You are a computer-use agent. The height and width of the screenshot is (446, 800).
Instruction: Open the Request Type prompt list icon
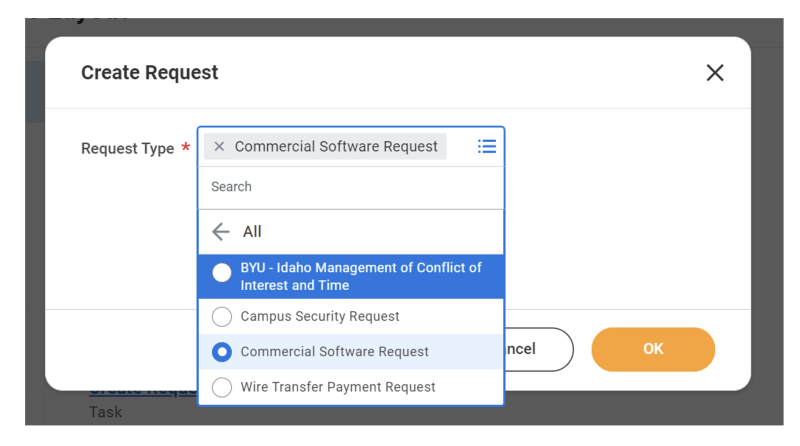coord(487,147)
